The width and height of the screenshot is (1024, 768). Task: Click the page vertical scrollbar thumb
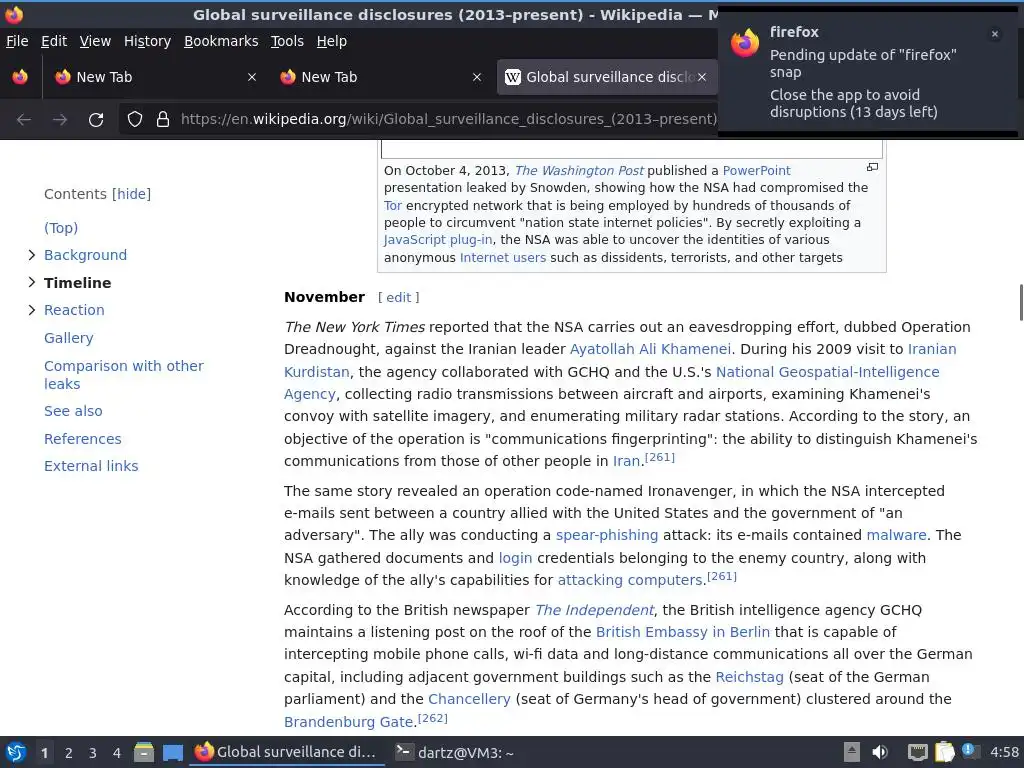tap(1020, 302)
